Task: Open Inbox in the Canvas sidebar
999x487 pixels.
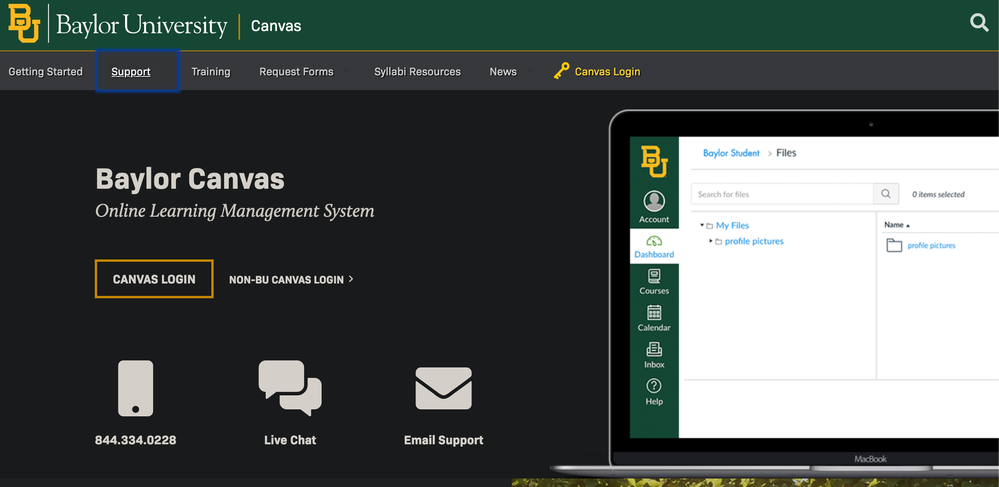Action: pos(654,355)
